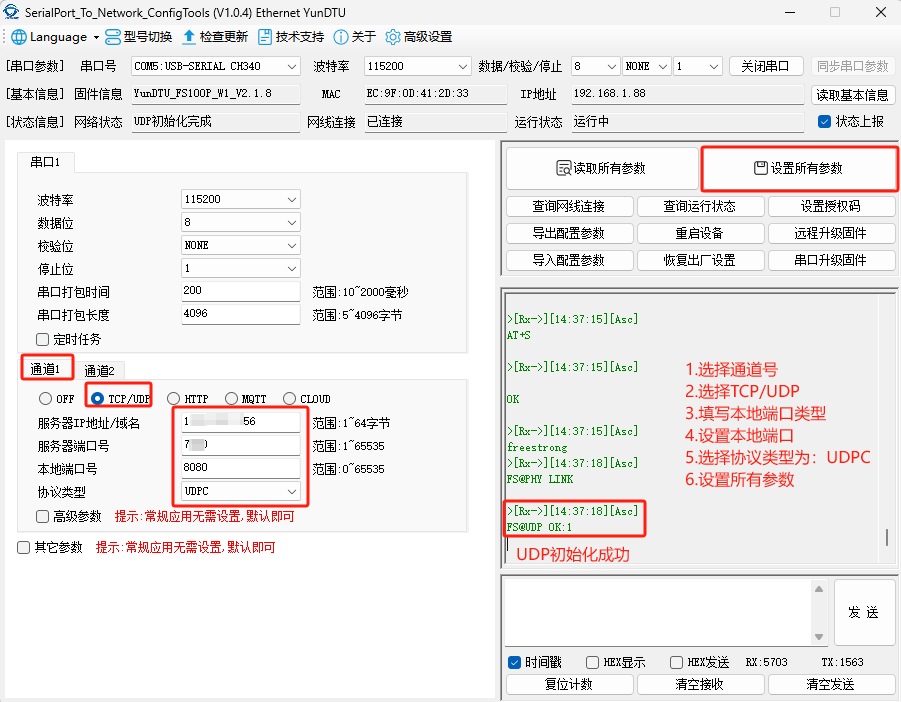This screenshot has width=901, height=702.
Task: Enable 高级参数 checkbox
Action: coord(43,516)
